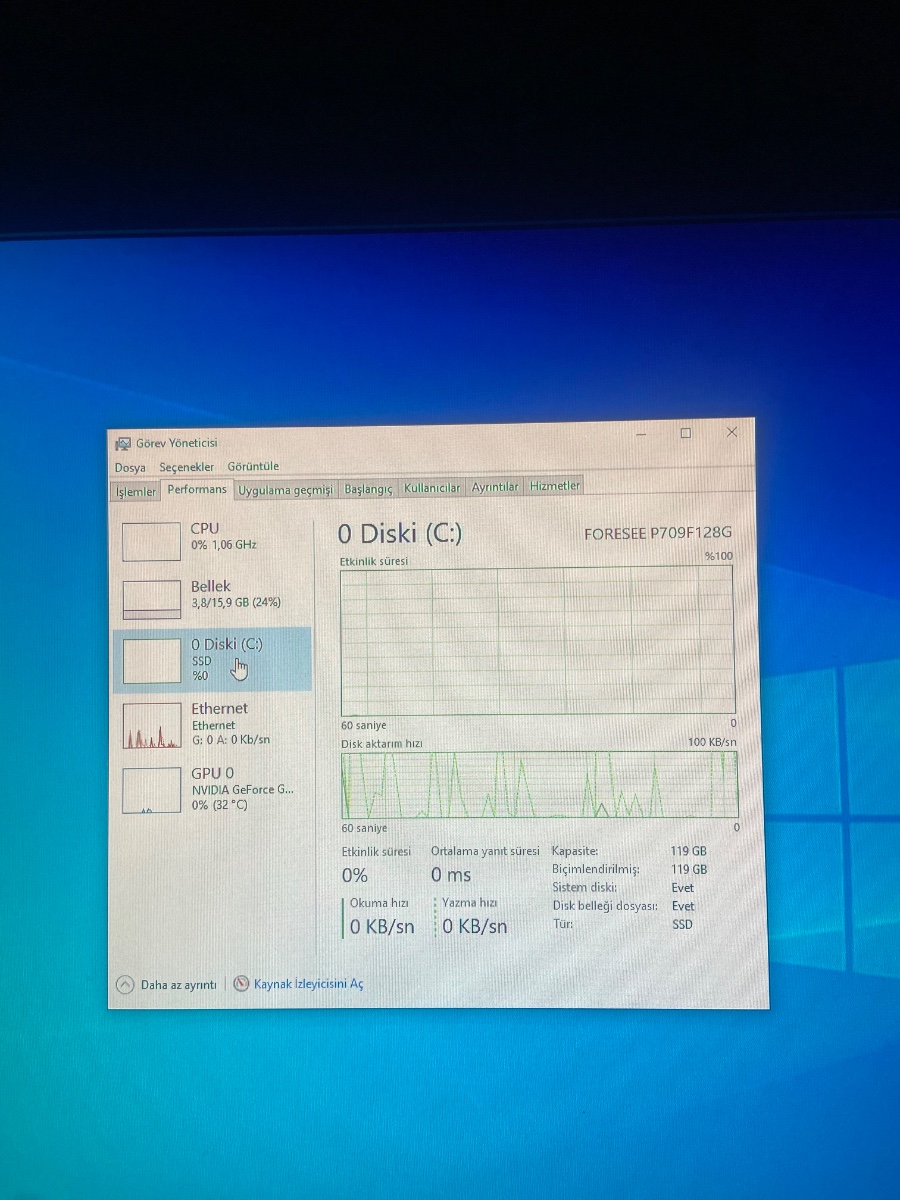Click the Daha az ayrıntı collapse icon
900x1200 pixels.
click(125, 984)
